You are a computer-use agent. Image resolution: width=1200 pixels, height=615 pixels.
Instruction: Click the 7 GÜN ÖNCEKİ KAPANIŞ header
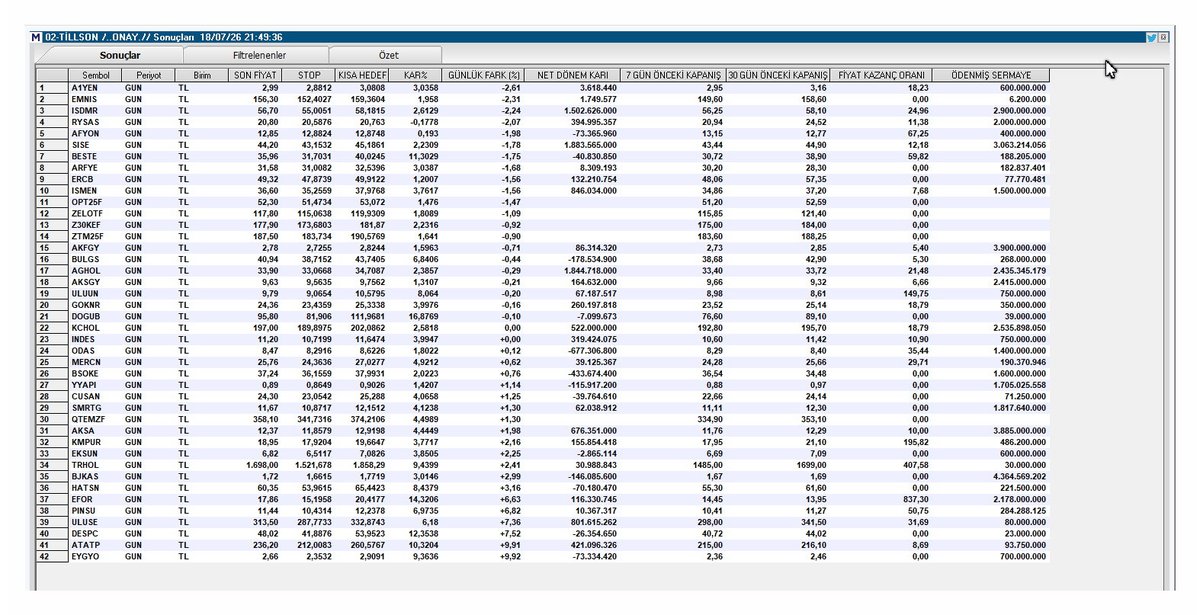673,75
